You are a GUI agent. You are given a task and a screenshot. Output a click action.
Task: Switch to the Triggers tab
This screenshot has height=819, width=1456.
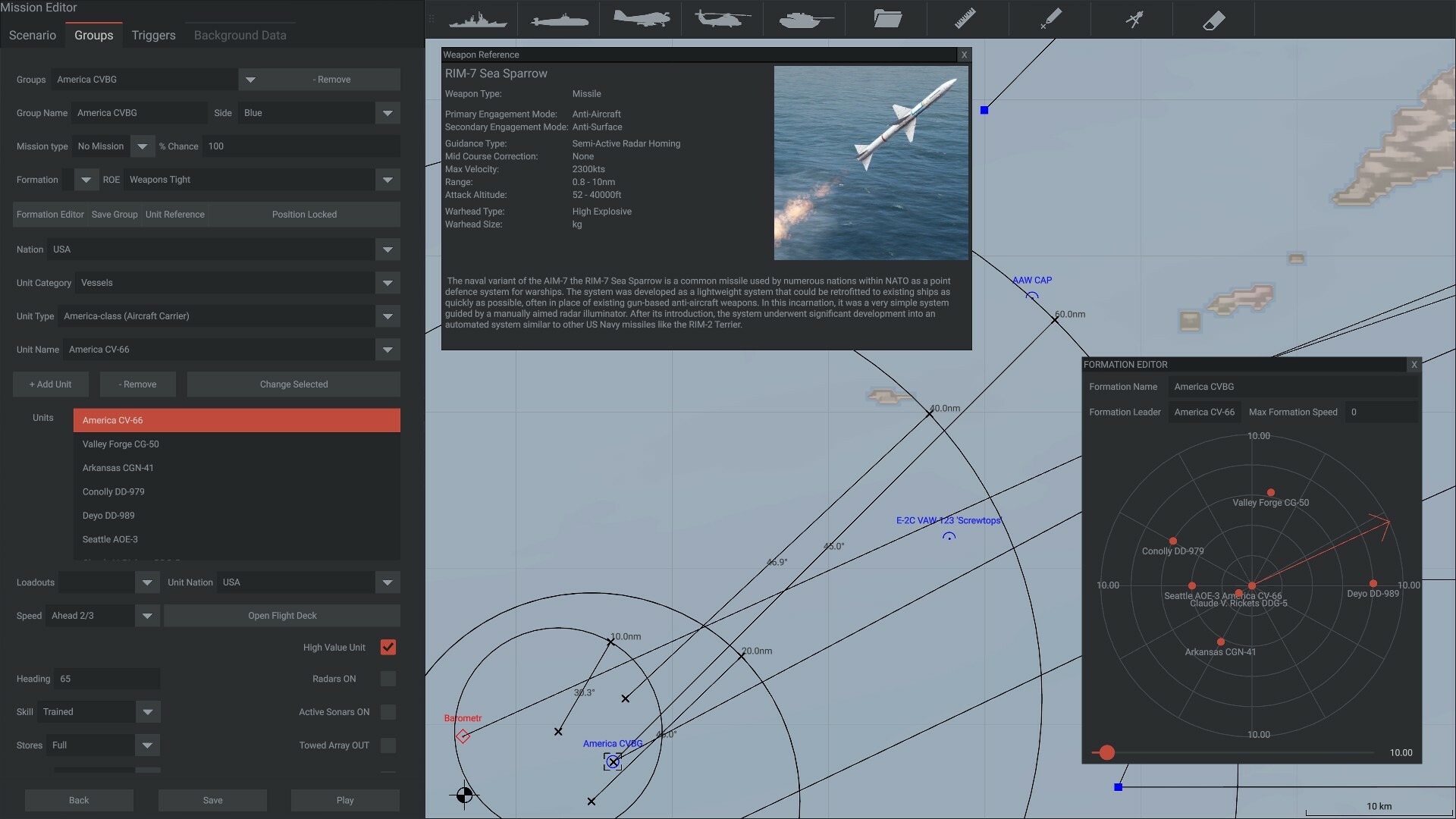(153, 35)
